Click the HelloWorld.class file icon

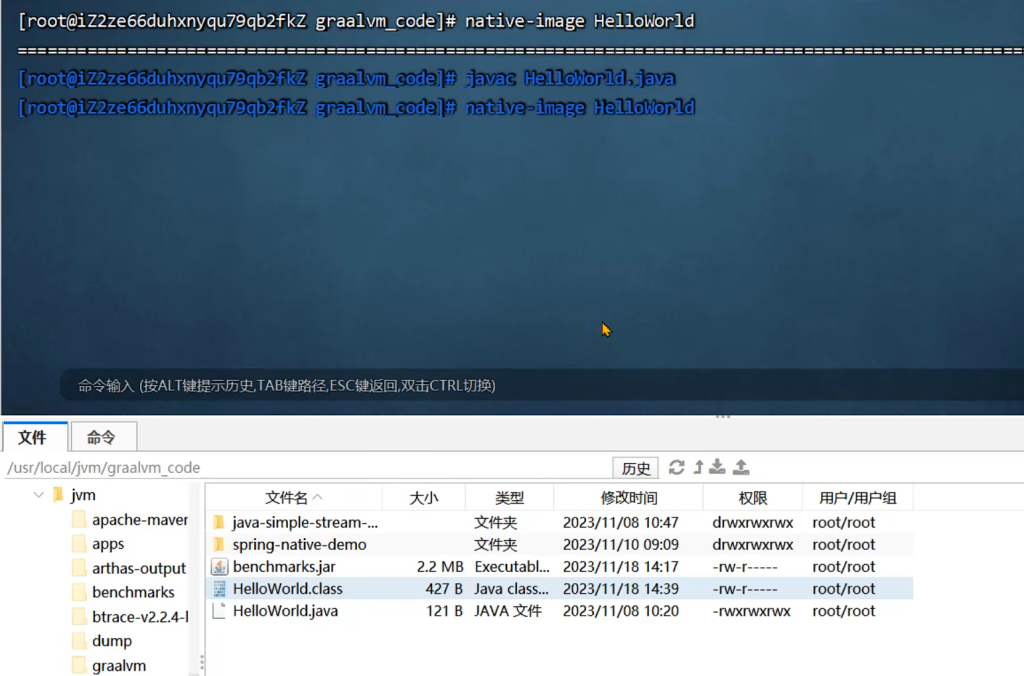tap(219, 589)
